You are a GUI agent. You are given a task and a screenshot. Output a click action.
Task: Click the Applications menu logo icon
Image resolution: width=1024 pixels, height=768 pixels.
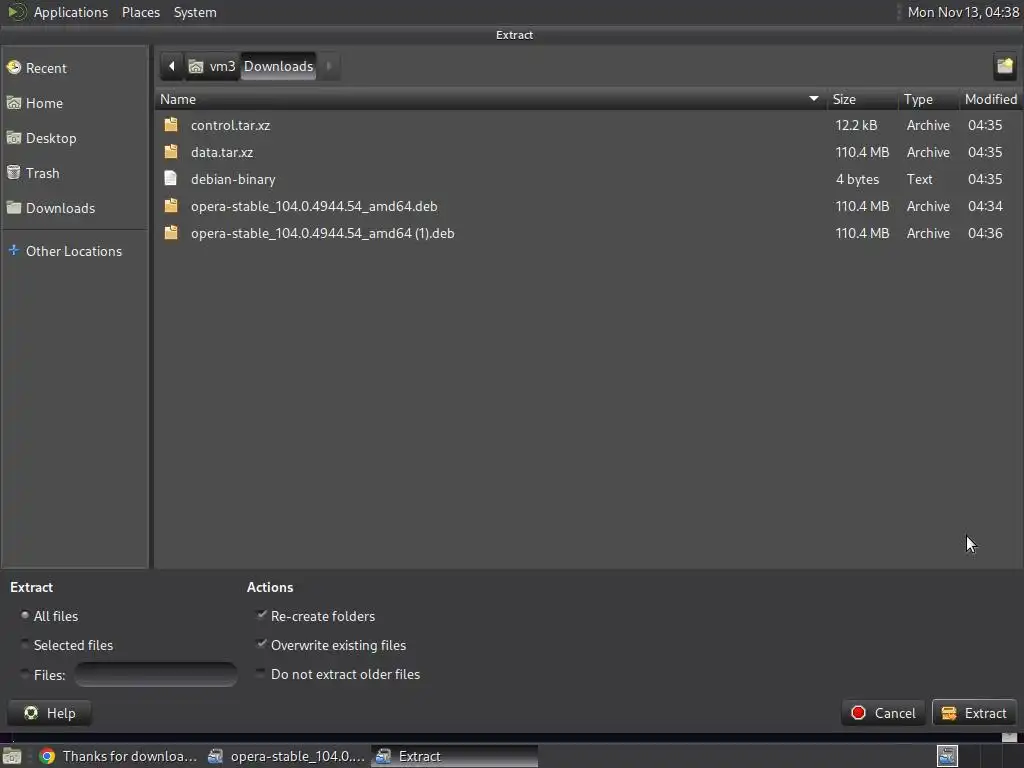pos(16,12)
